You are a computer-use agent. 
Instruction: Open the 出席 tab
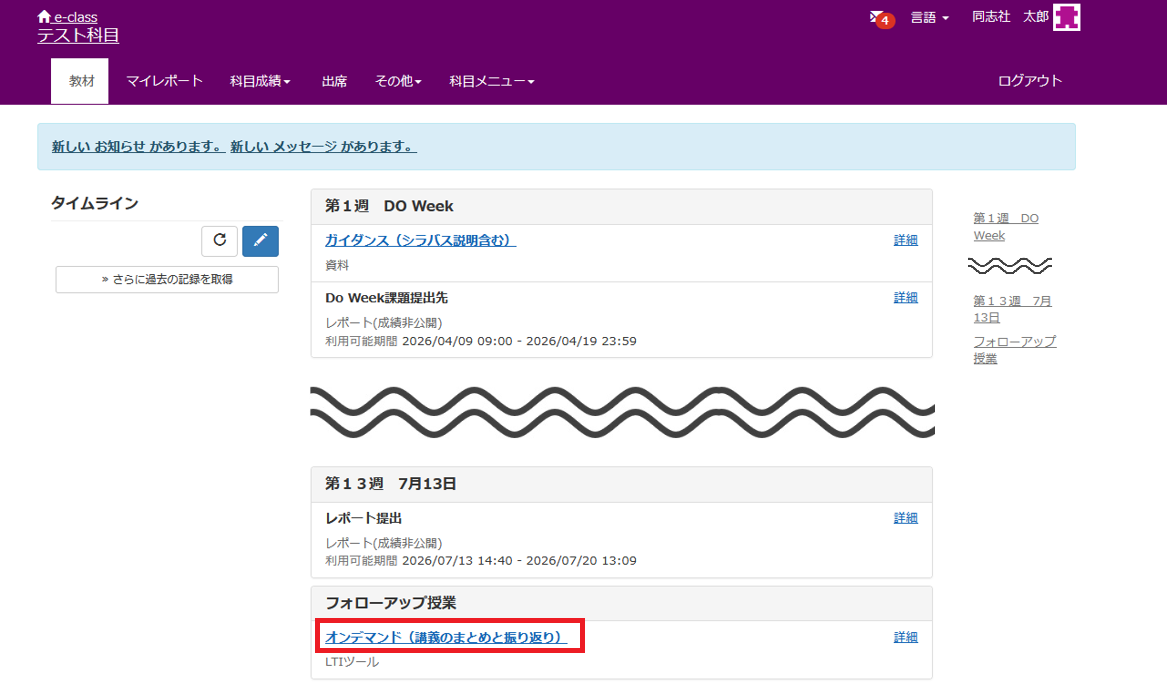point(334,81)
